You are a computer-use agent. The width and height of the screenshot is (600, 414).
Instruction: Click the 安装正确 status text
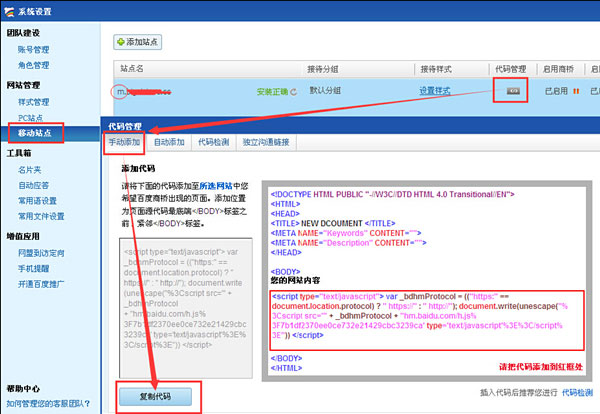tap(272, 92)
